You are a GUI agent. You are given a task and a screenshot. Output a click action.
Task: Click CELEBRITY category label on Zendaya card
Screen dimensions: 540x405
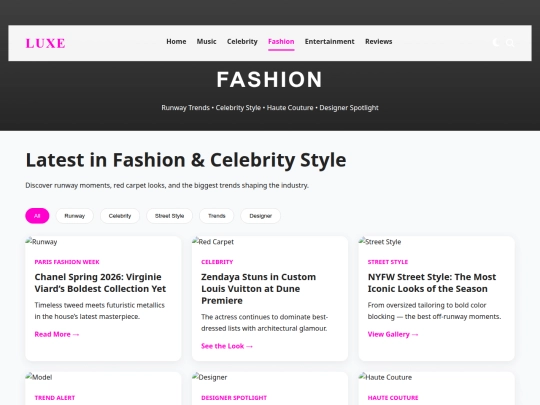coord(217,262)
